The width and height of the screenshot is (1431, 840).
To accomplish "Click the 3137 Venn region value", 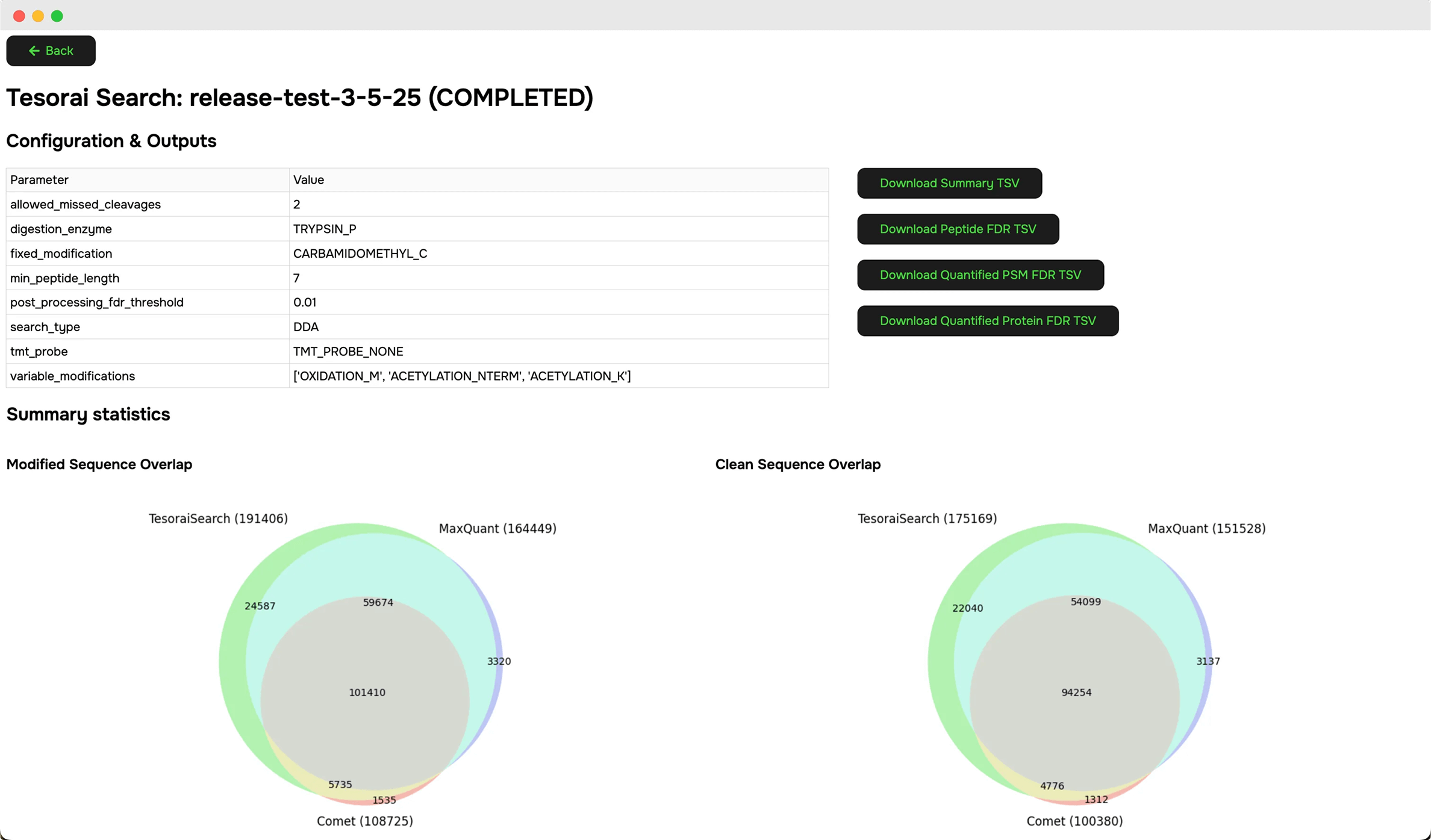I will [1208, 661].
